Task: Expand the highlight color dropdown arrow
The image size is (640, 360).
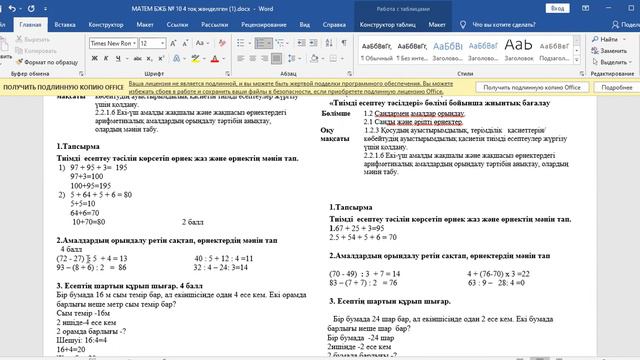Action: (x=204, y=59)
